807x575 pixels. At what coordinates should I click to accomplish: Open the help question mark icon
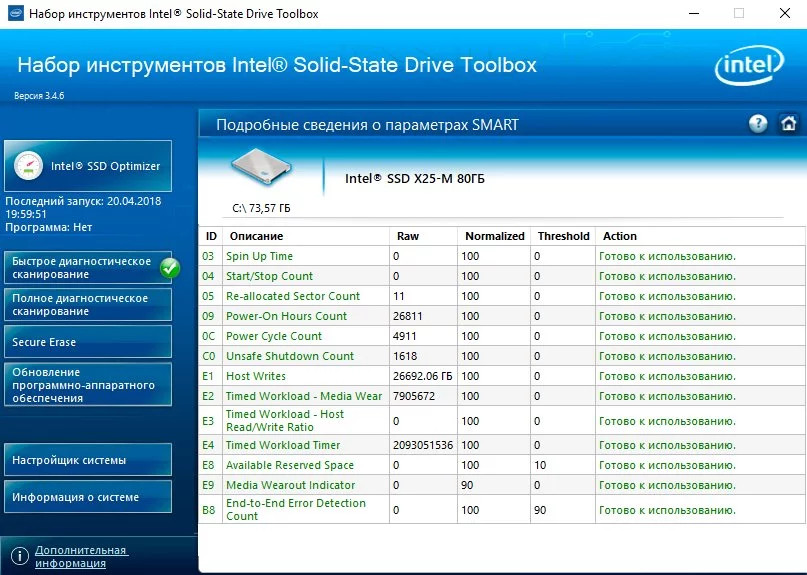coord(758,124)
